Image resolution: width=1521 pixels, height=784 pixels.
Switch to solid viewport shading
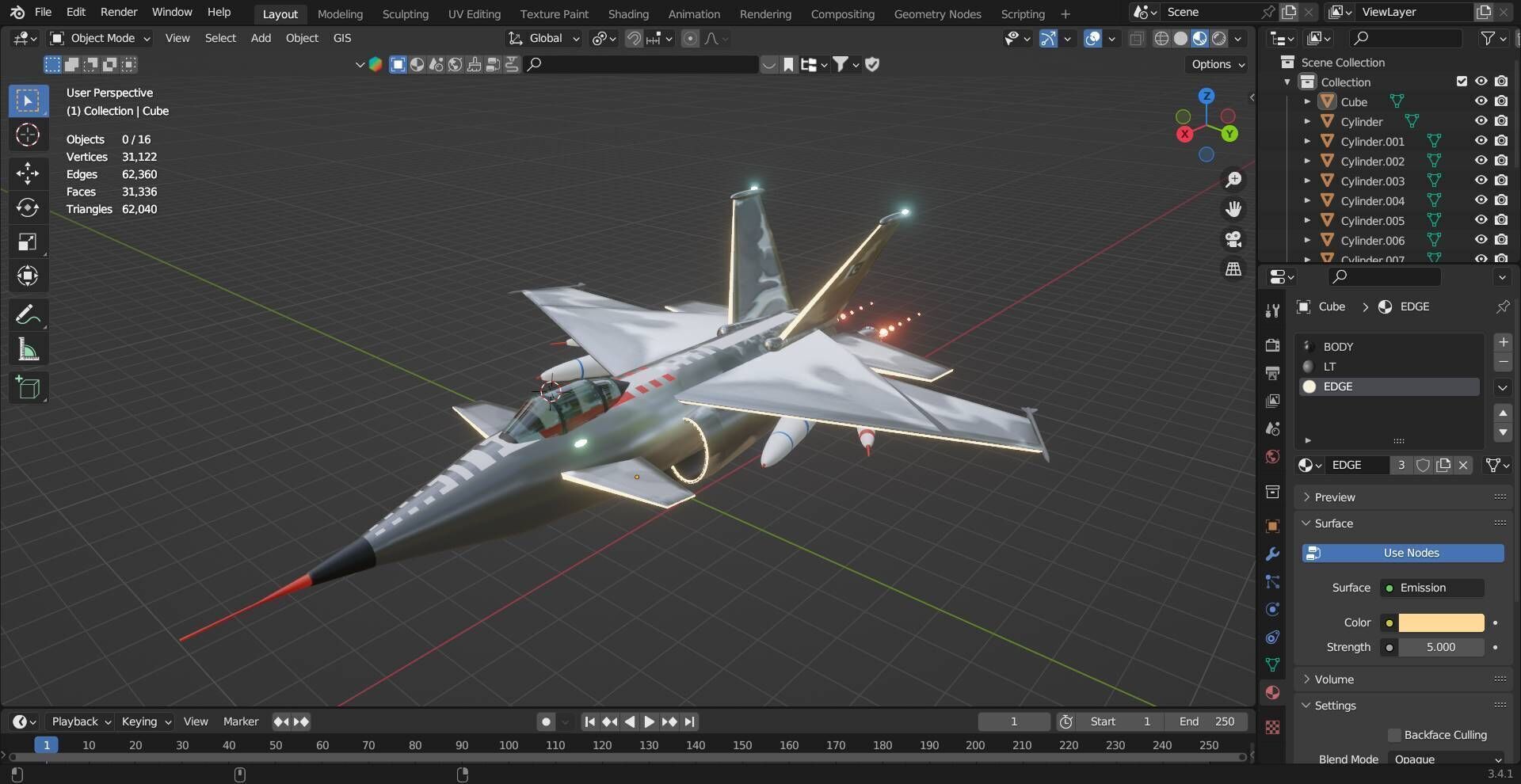pos(1180,39)
